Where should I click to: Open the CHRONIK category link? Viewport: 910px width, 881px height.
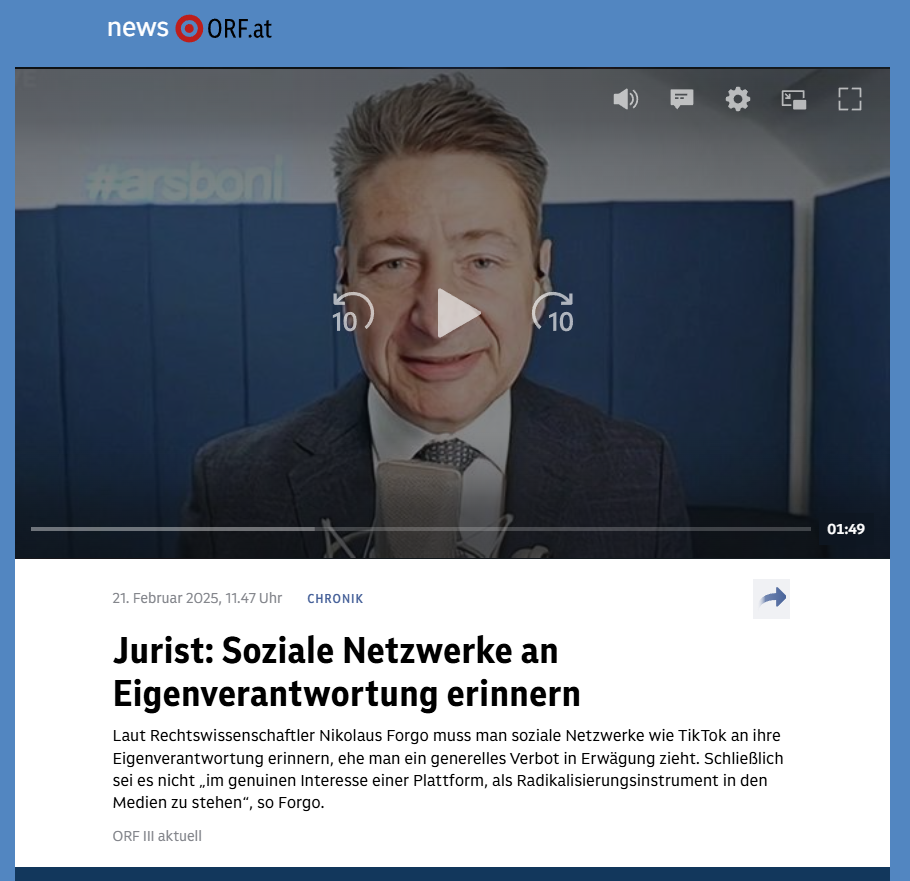pyautogui.click(x=335, y=599)
